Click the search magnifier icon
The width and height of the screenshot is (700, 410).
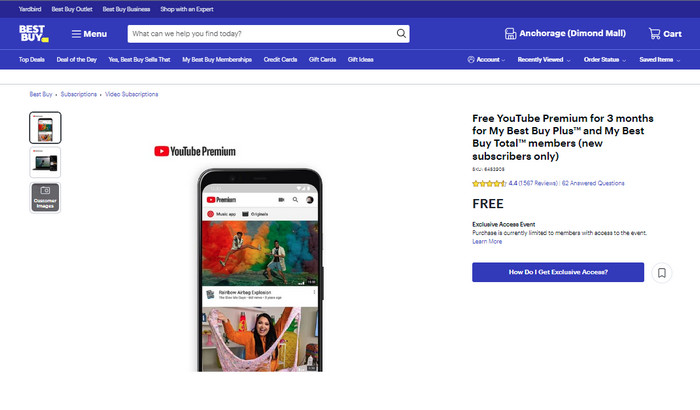(x=401, y=33)
